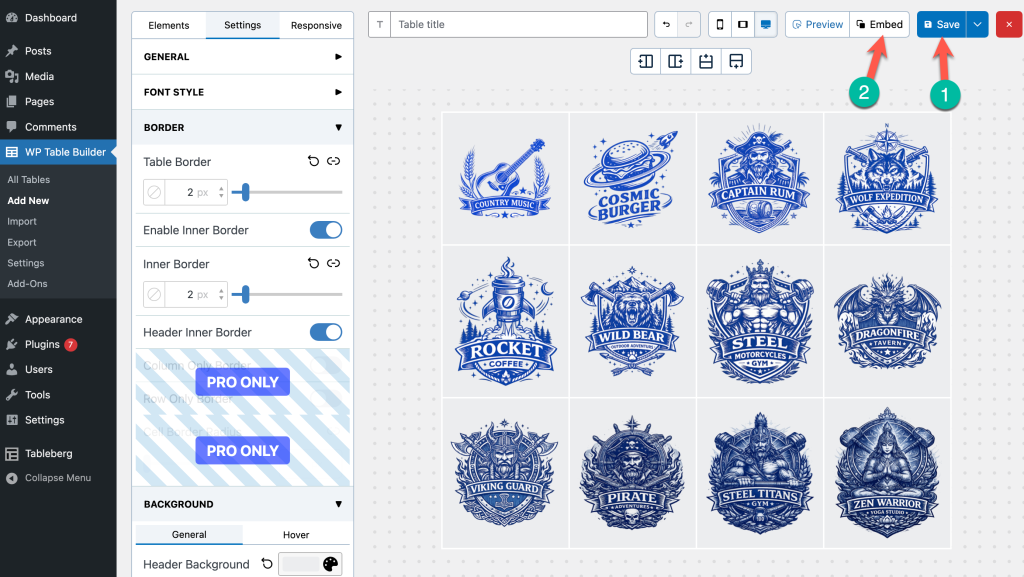Switch to tablet device preview

[742, 25]
